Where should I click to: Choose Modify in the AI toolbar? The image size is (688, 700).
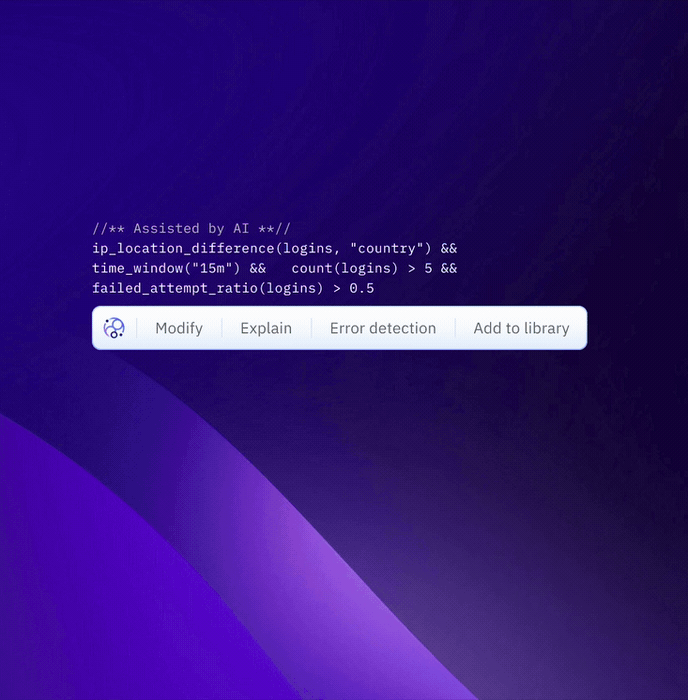[x=179, y=329]
